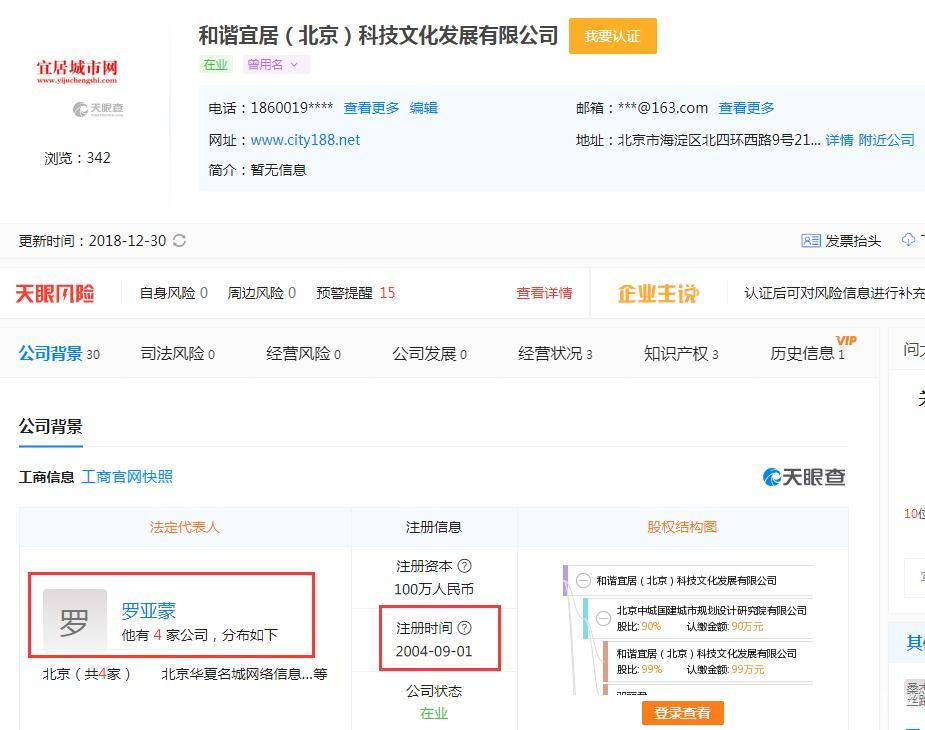Click 自身风险 0 item

tap(173, 293)
